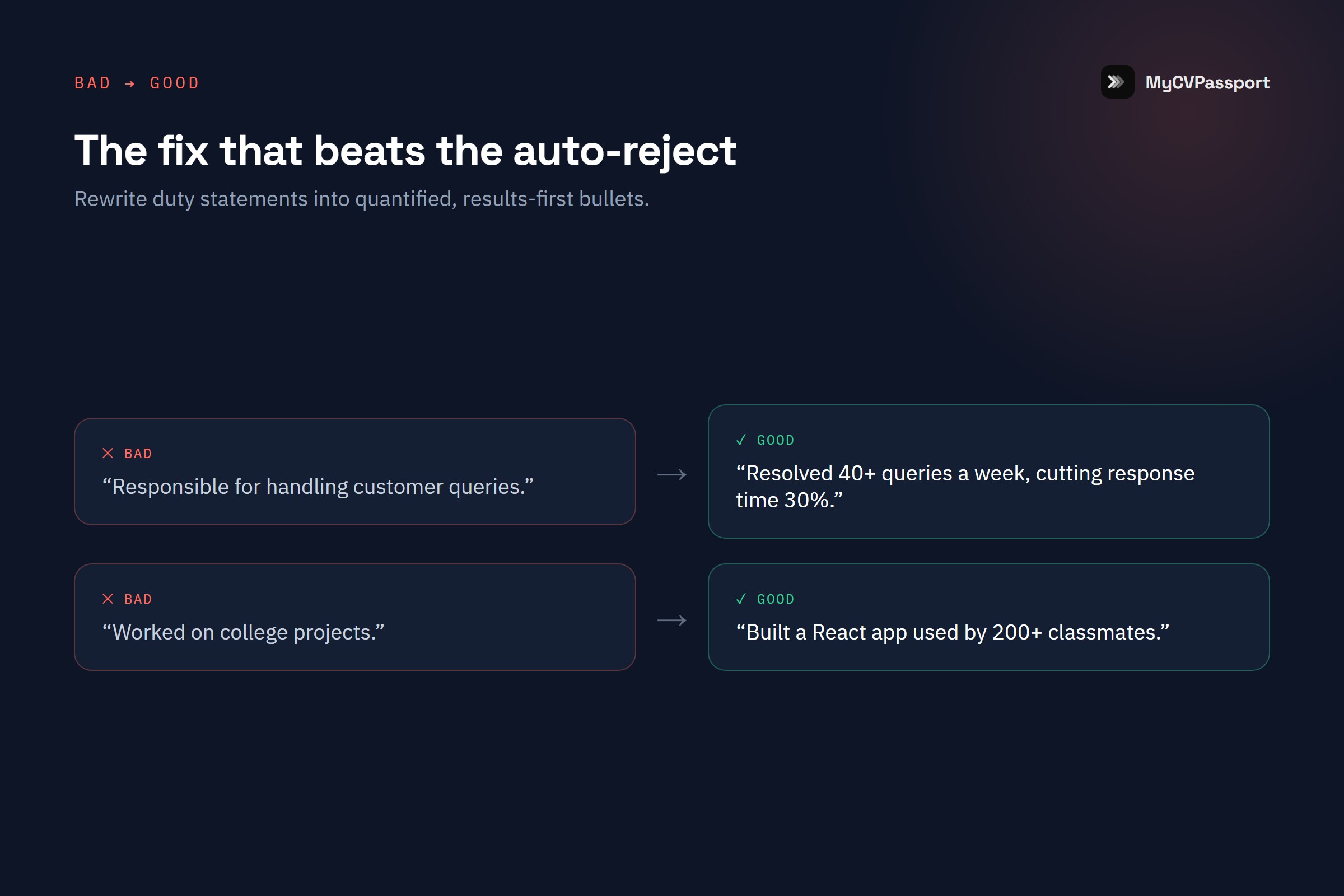This screenshot has height=896, width=1344.
Task: Click the BAD label above the college projects quote
Action: point(138,599)
